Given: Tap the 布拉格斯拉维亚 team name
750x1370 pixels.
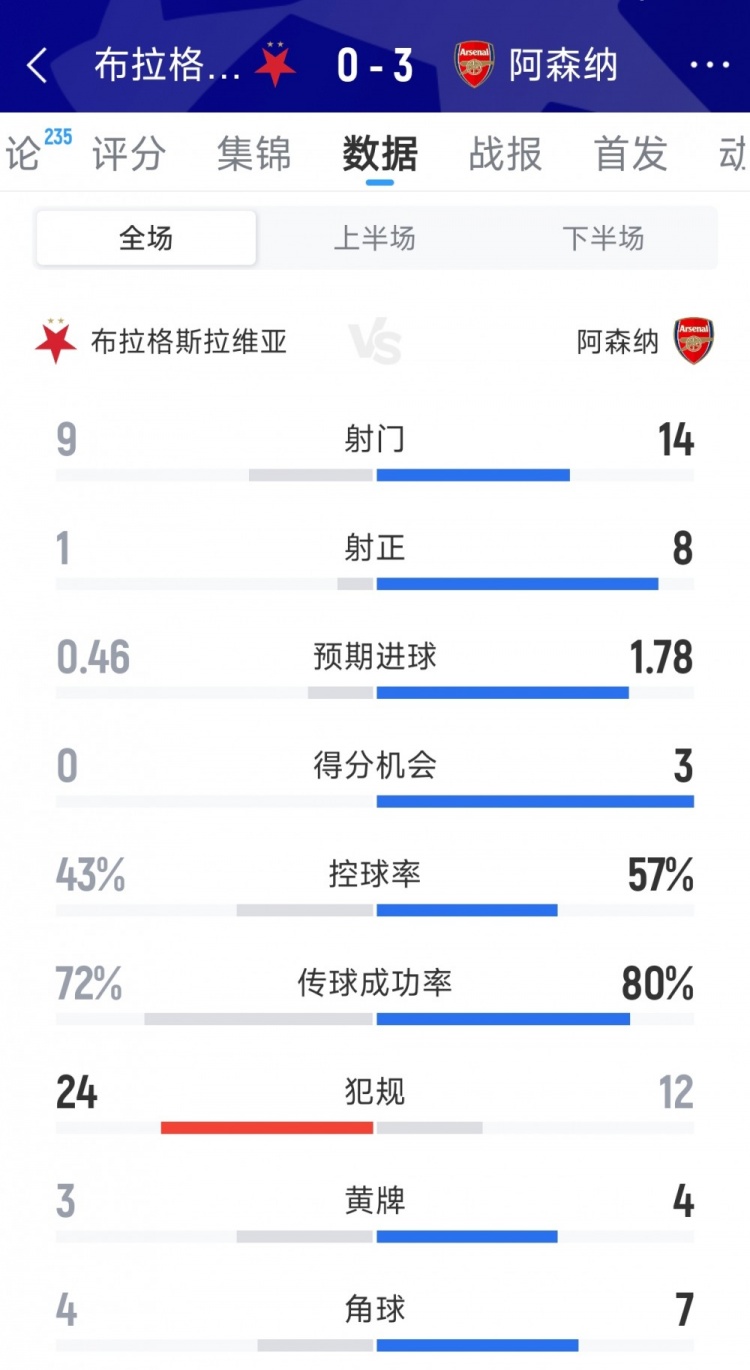Looking at the screenshot, I should pyautogui.click(x=189, y=342).
